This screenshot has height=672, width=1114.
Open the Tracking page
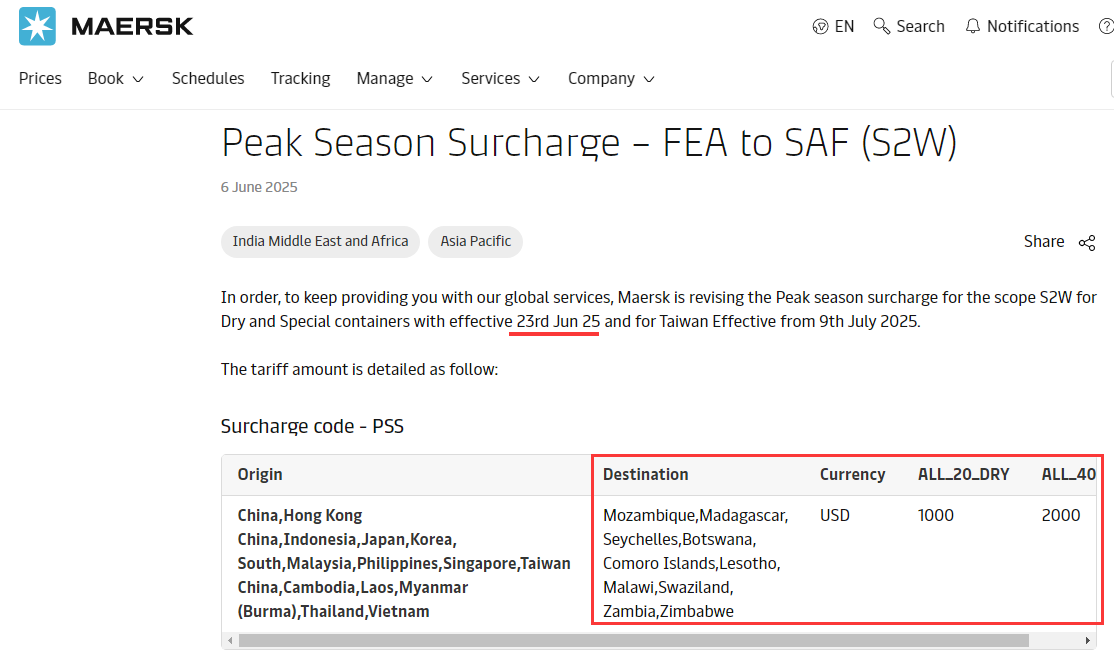click(300, 79)
